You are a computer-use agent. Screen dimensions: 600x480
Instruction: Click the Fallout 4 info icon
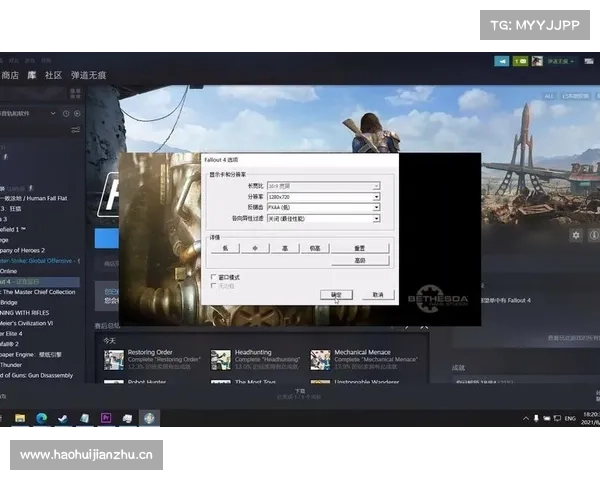pos(593,235)
